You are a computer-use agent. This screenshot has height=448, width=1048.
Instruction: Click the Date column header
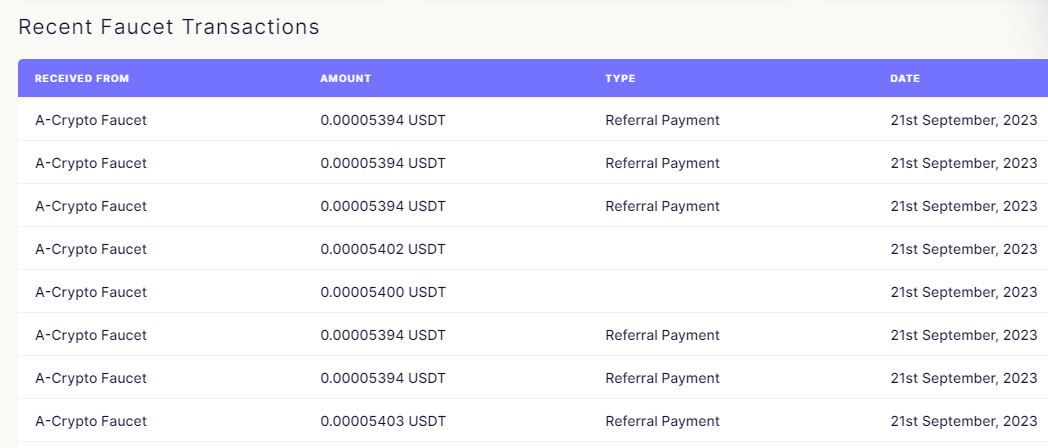coord(904,78)
